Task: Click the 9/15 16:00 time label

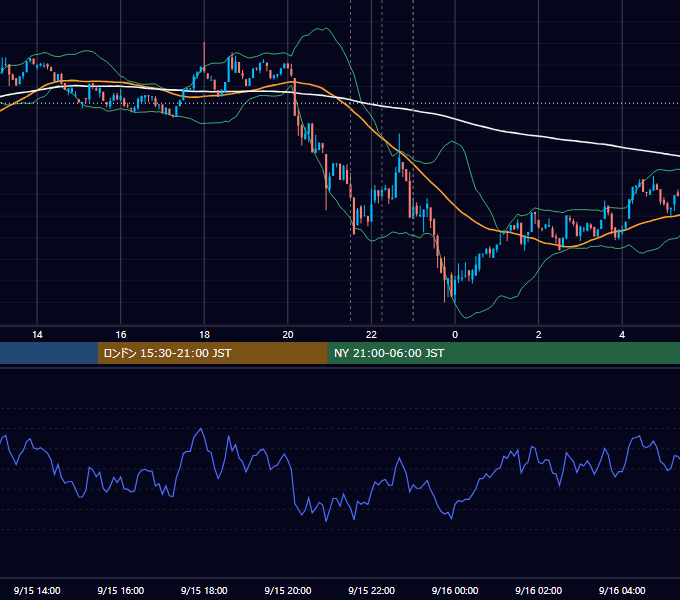Action: 121,590
